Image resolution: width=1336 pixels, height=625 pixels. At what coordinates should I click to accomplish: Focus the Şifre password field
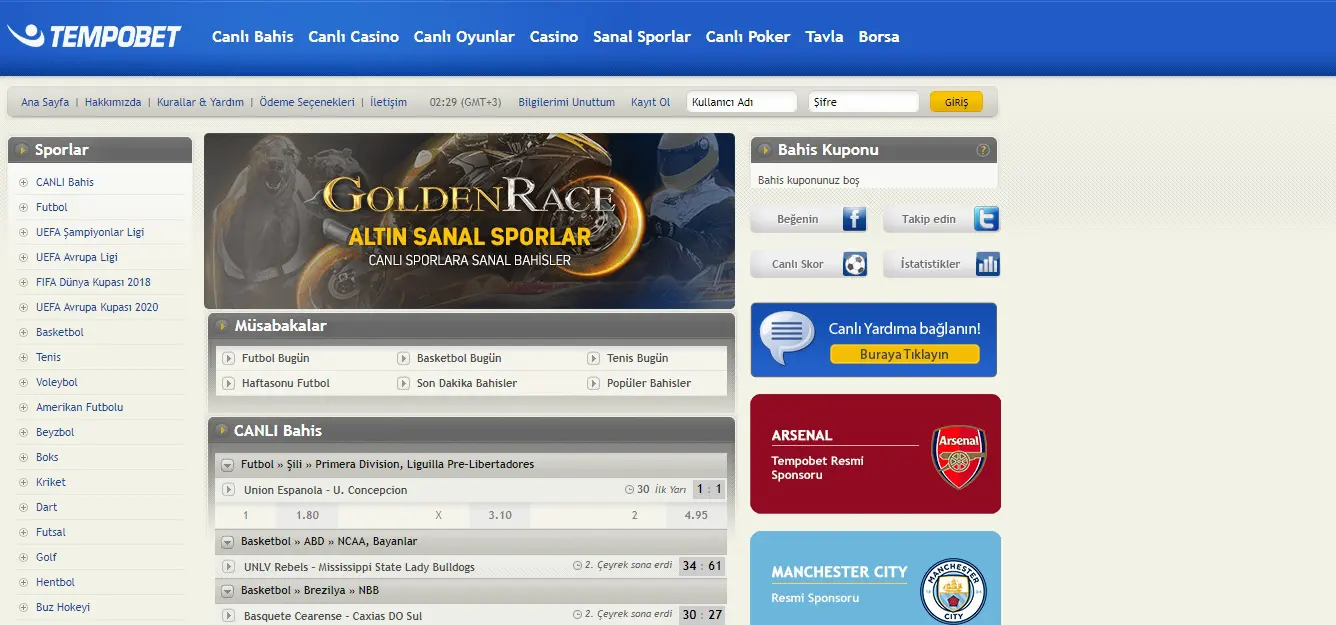coord(864,102)
